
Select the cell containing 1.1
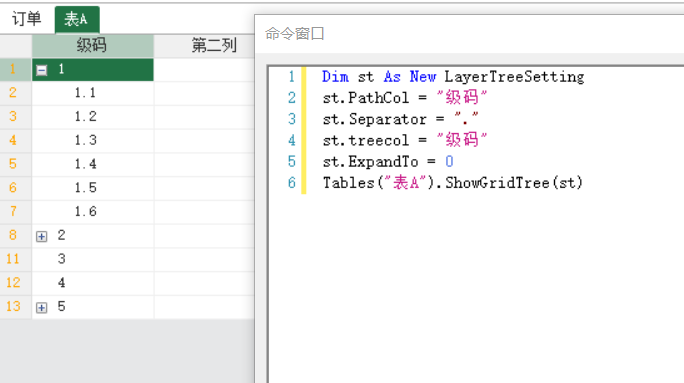(x=92, y=93)
